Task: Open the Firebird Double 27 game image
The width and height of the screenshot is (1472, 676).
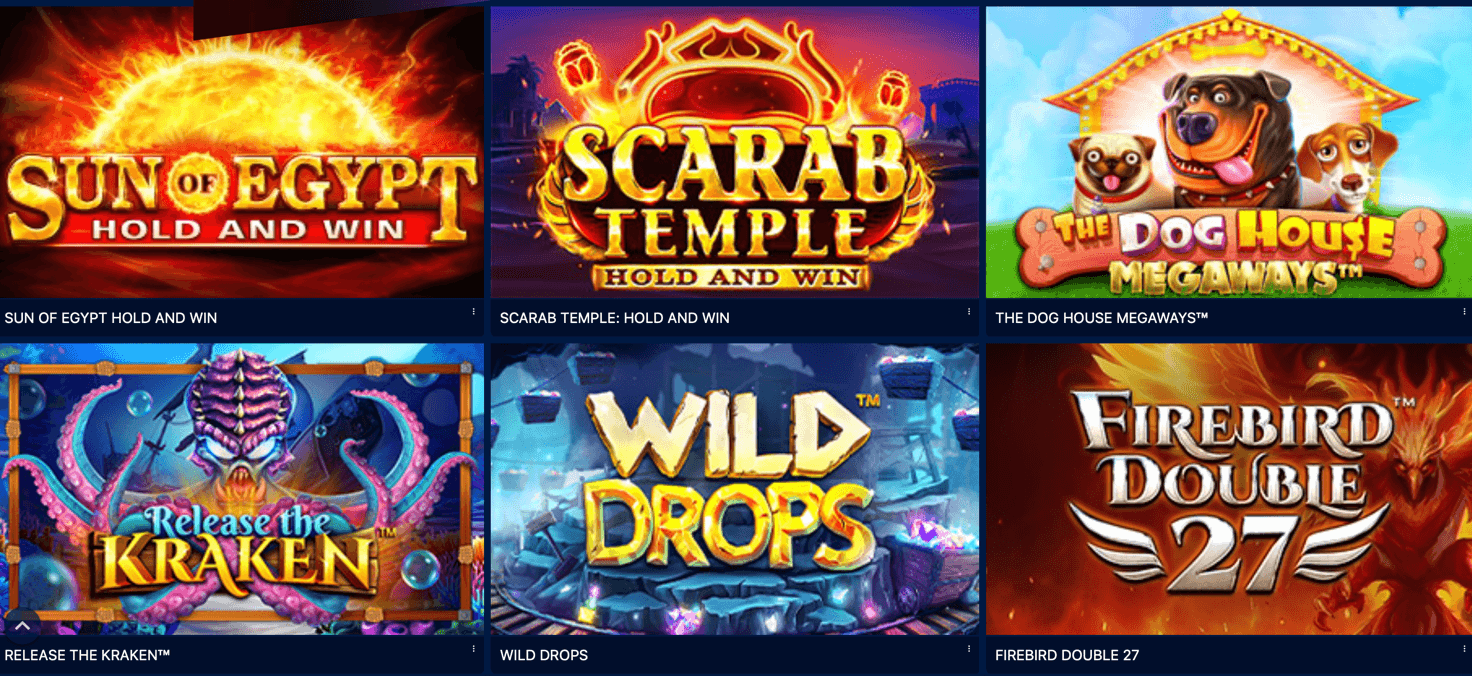Action: click(1229, 489)
